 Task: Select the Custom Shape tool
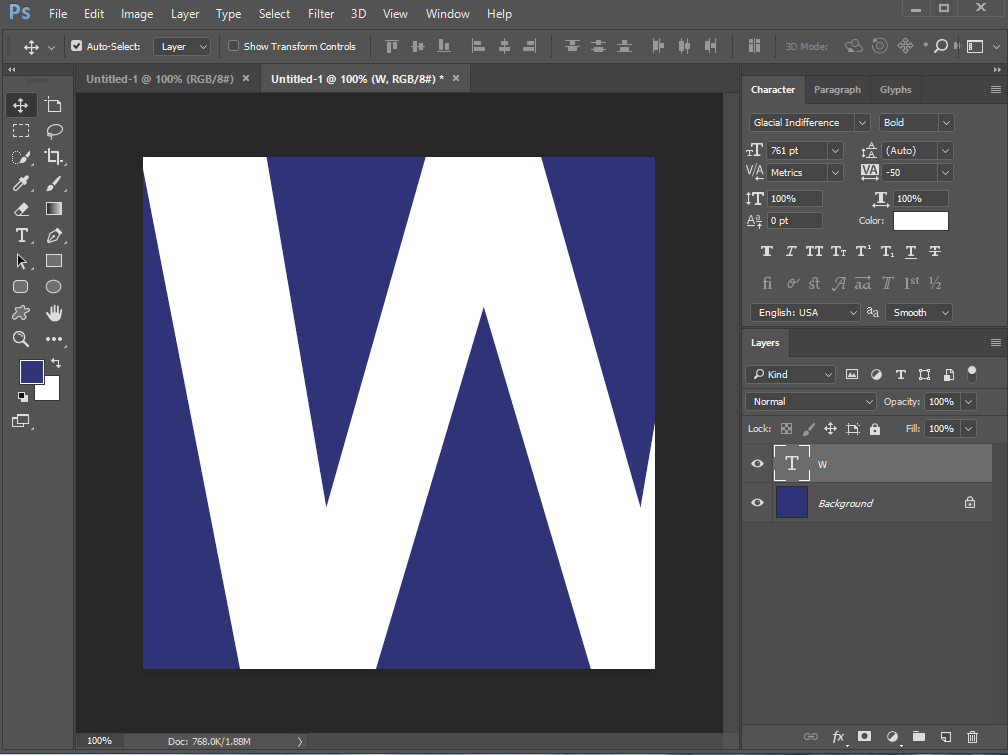[21, 313]
